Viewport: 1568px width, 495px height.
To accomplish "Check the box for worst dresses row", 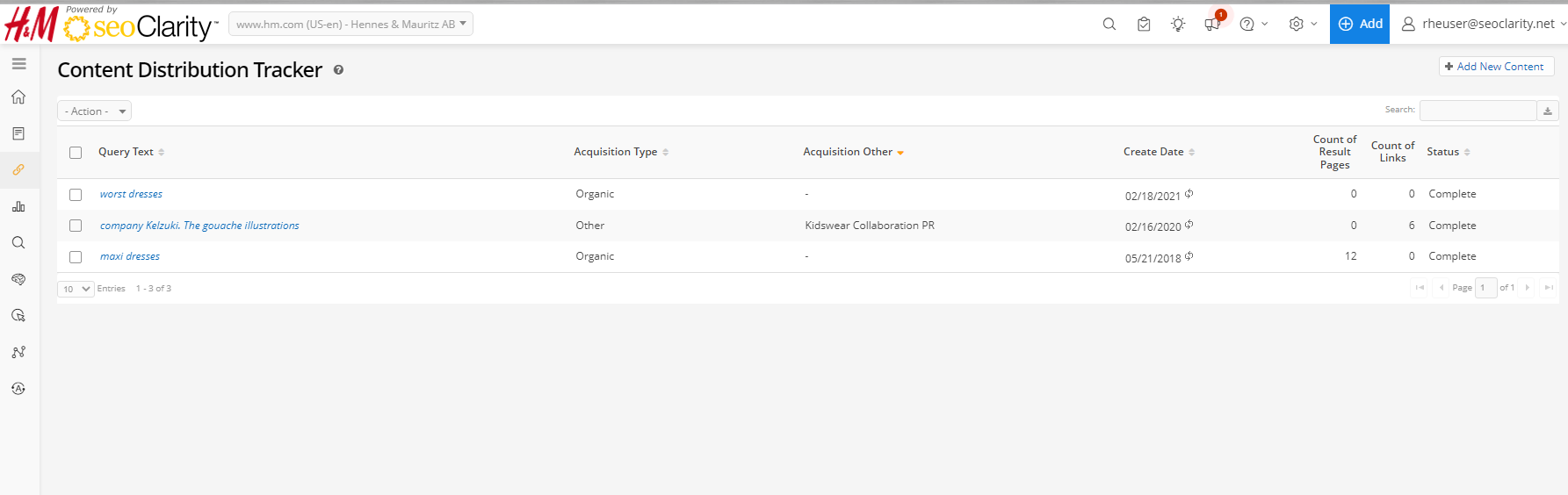I will [76, 195].
